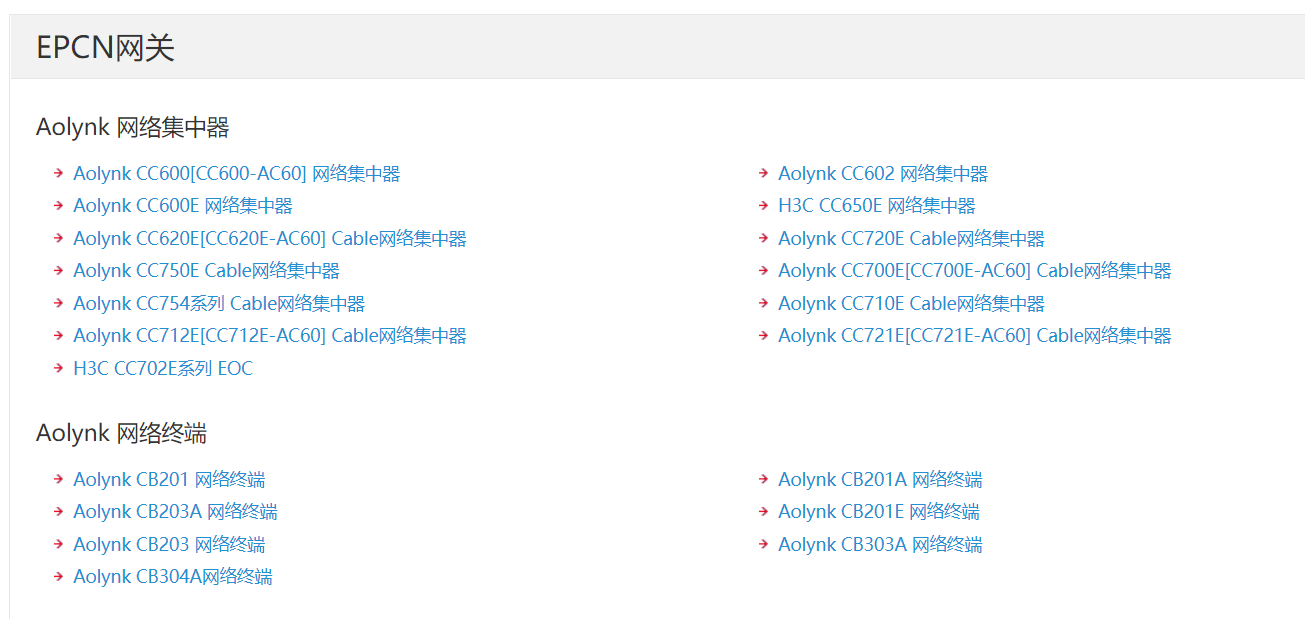Open the Aolynk CC720E Cable网络集中器 link
Screen dimensions: 1305x619
click(x=911, y=239)
